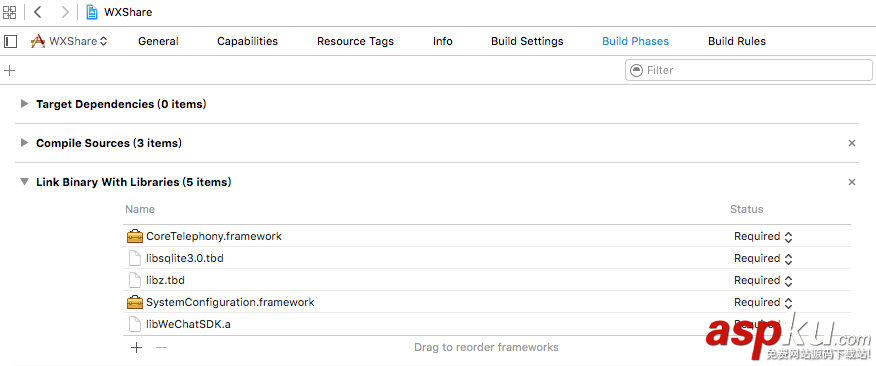Image resolution: width=876 pixels, height=366 pixels.
Task: Add a library with the plus button
Action: 136,348
